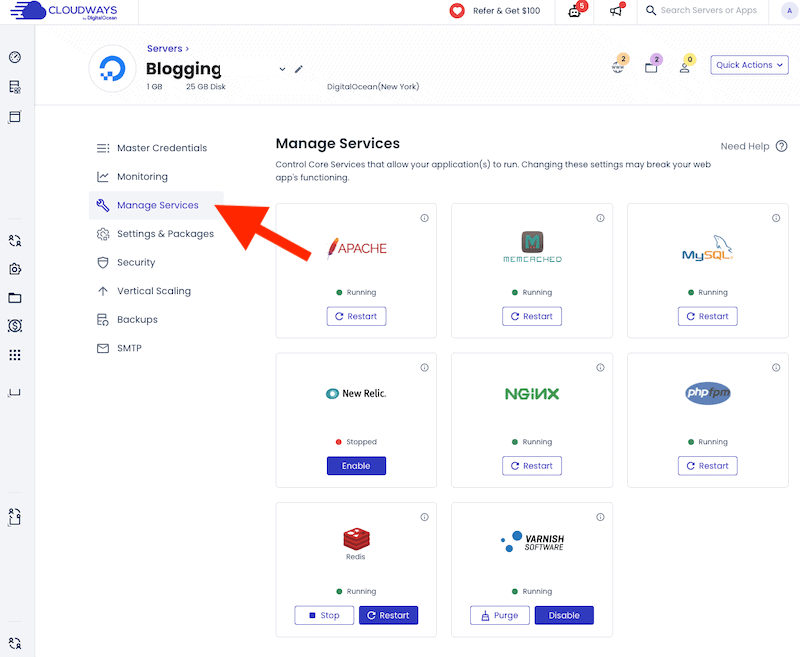
Task: Stop the Redis service
Action: tap(323, 615)
